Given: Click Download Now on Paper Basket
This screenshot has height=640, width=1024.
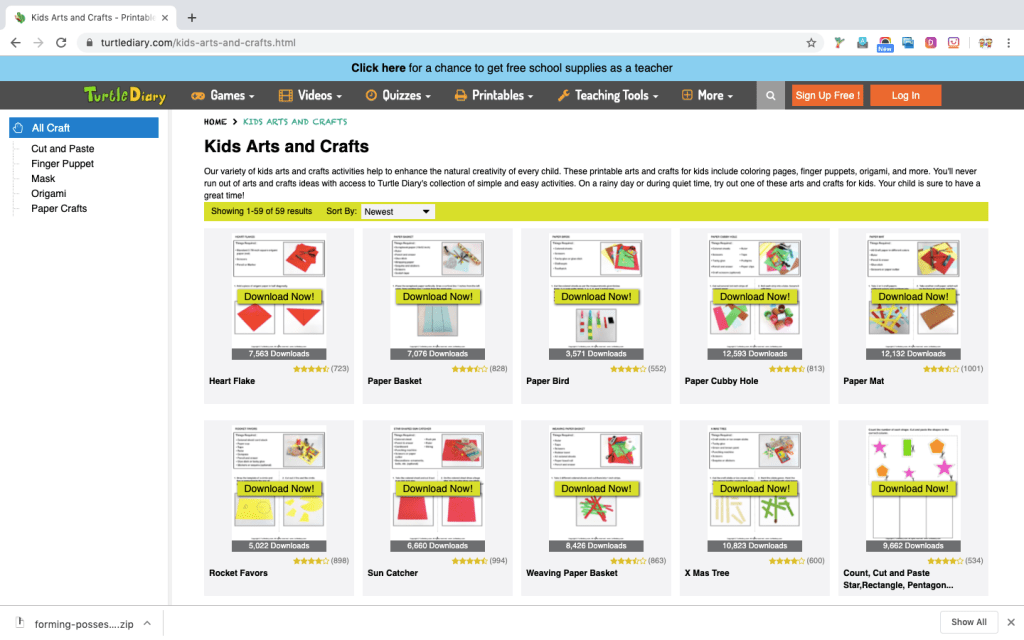Looking at the screenshot, I should pos(437,297).
